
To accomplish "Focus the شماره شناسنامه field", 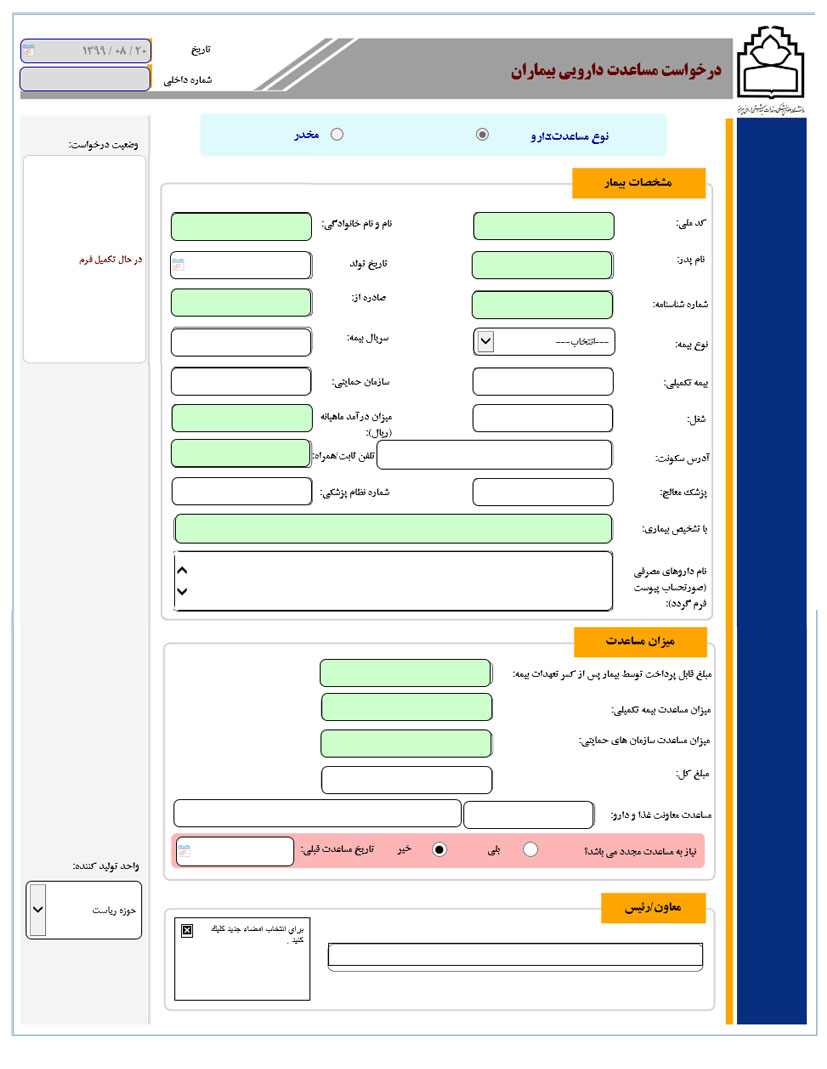I will point(543,305).
